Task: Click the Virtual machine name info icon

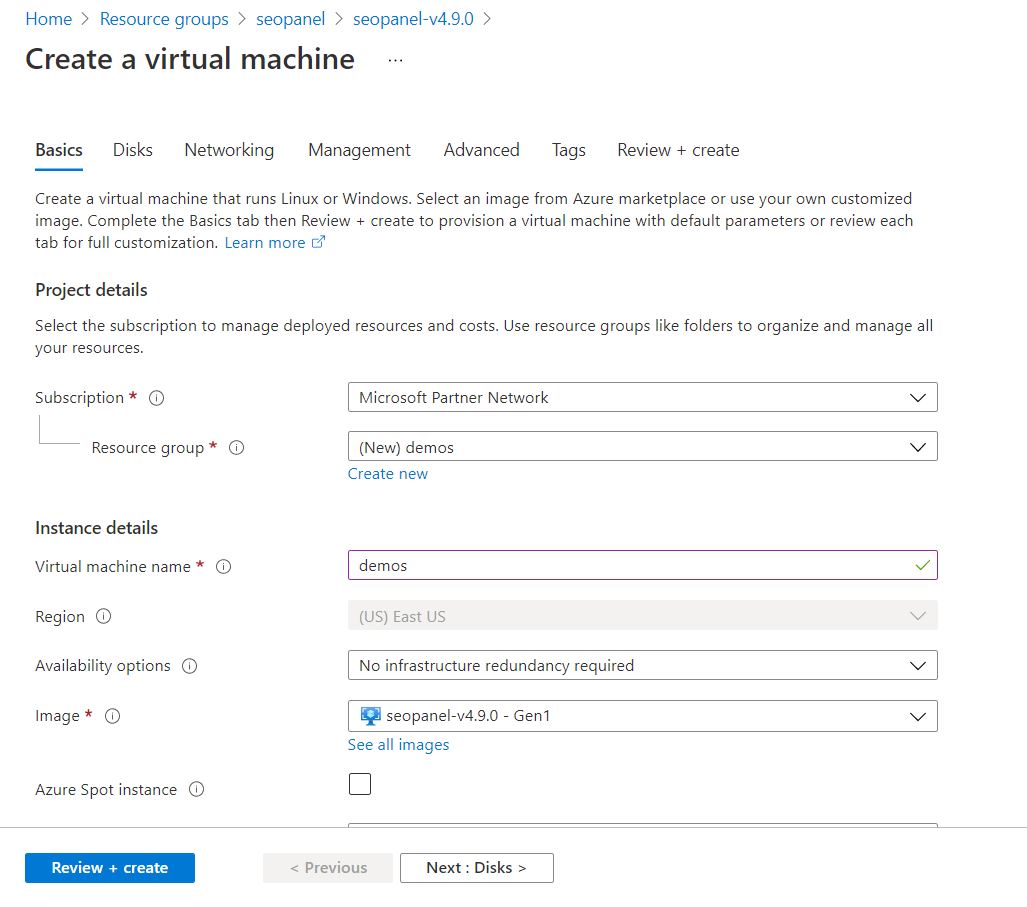Action: 224,567
